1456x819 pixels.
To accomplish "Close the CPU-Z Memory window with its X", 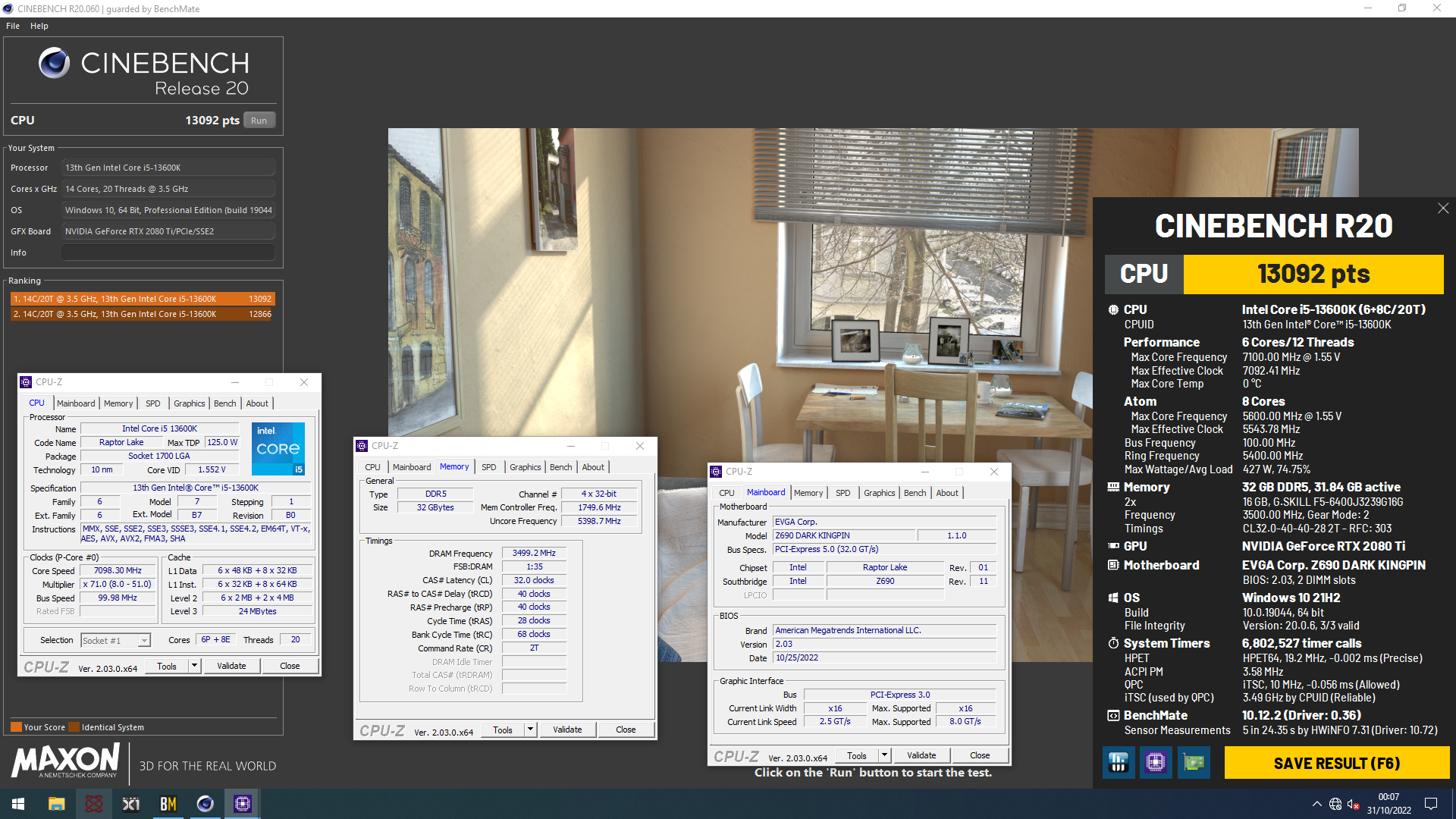I will point(640,446).
